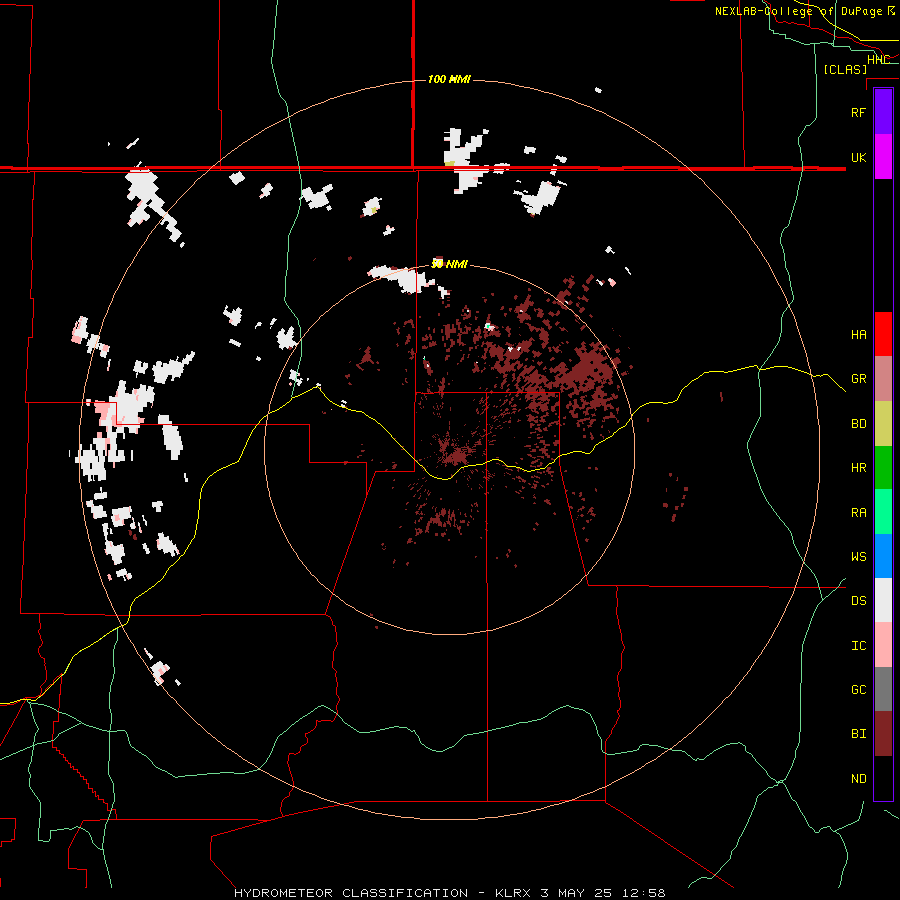The width and height of the screenshot is (900, 900).
Task: Click the HR green legend color block
Action: point(883,468)
